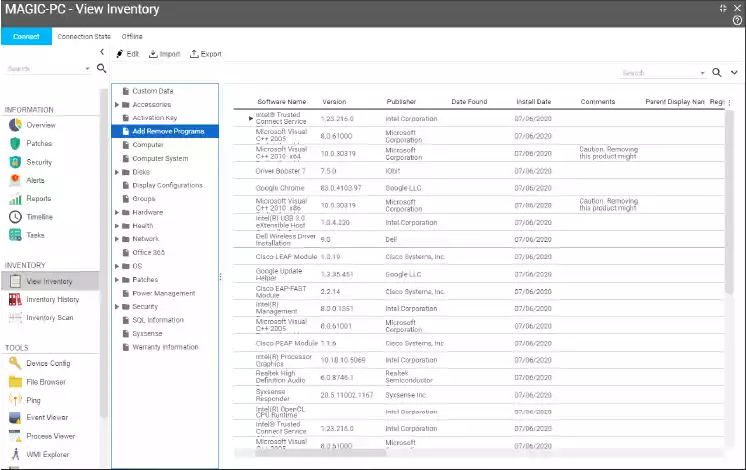Open the Timeline clock icon

15,217
